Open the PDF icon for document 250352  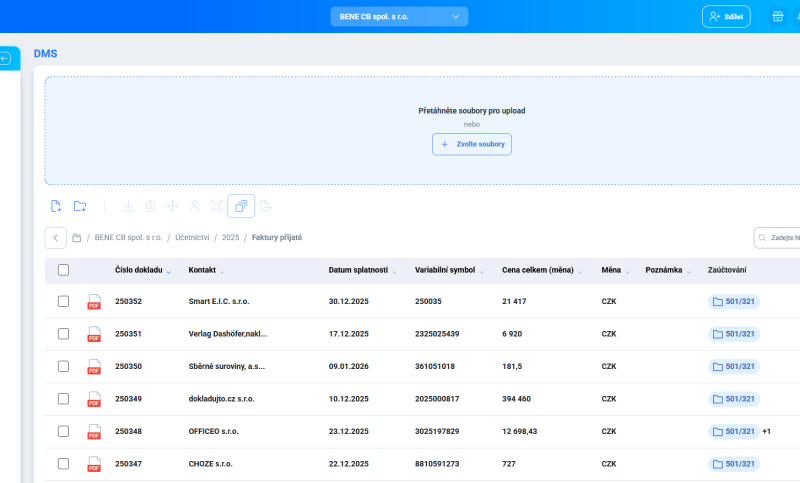(94, 301)
